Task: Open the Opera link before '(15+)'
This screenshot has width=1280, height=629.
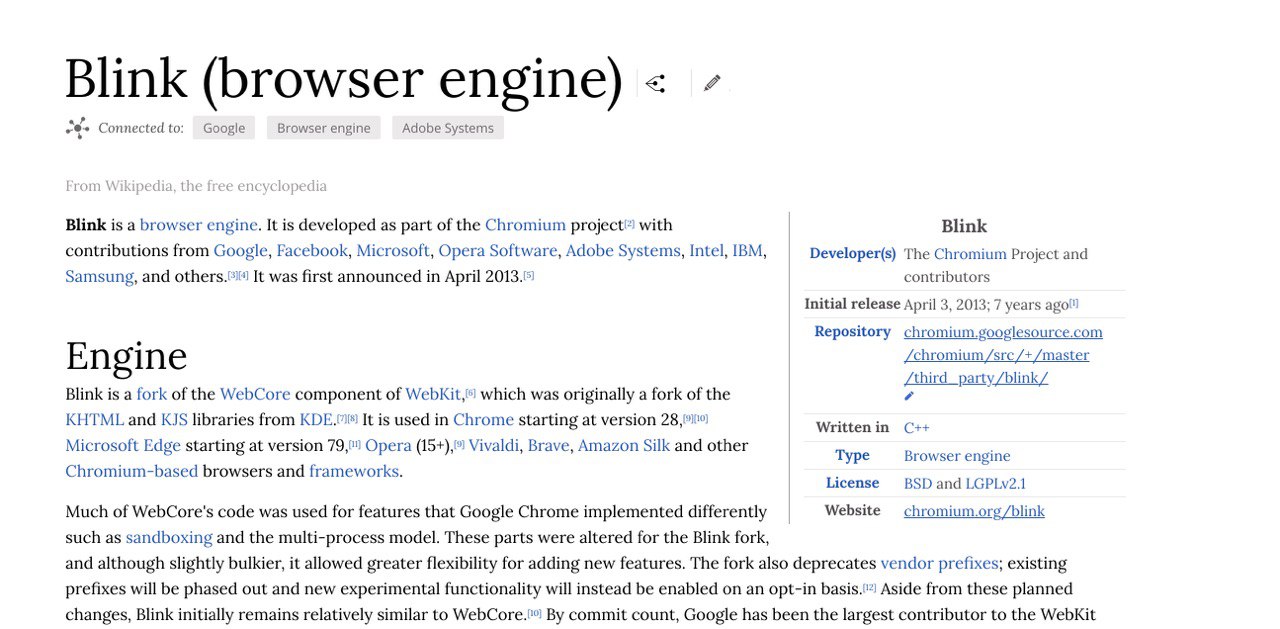Action: click(x=388, y=446)
